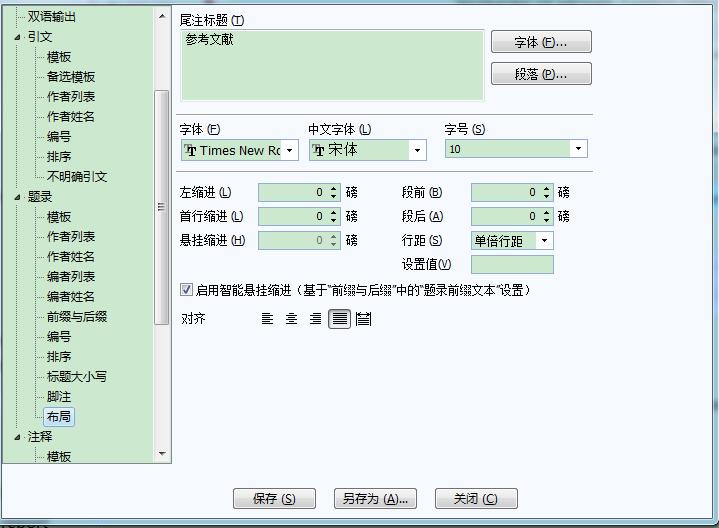Click 段落 (P)... button
This screenshot has width=719, height=528.
[541, 74]
